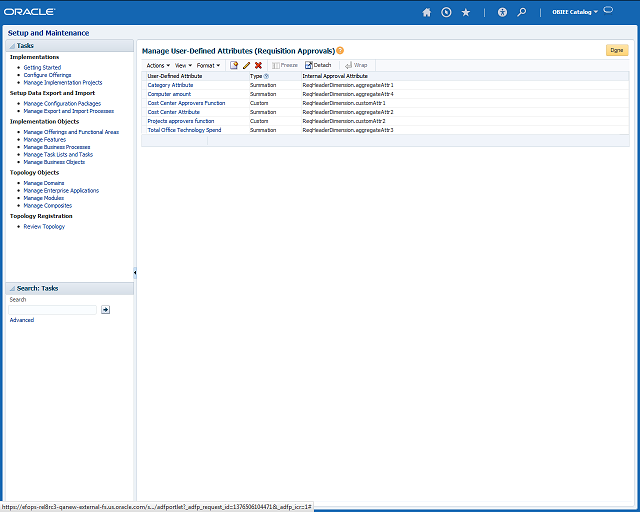This screenshot has width=640, height=512.
Task: Open Manage Enterprise Applications link
Action: point(61,191)
